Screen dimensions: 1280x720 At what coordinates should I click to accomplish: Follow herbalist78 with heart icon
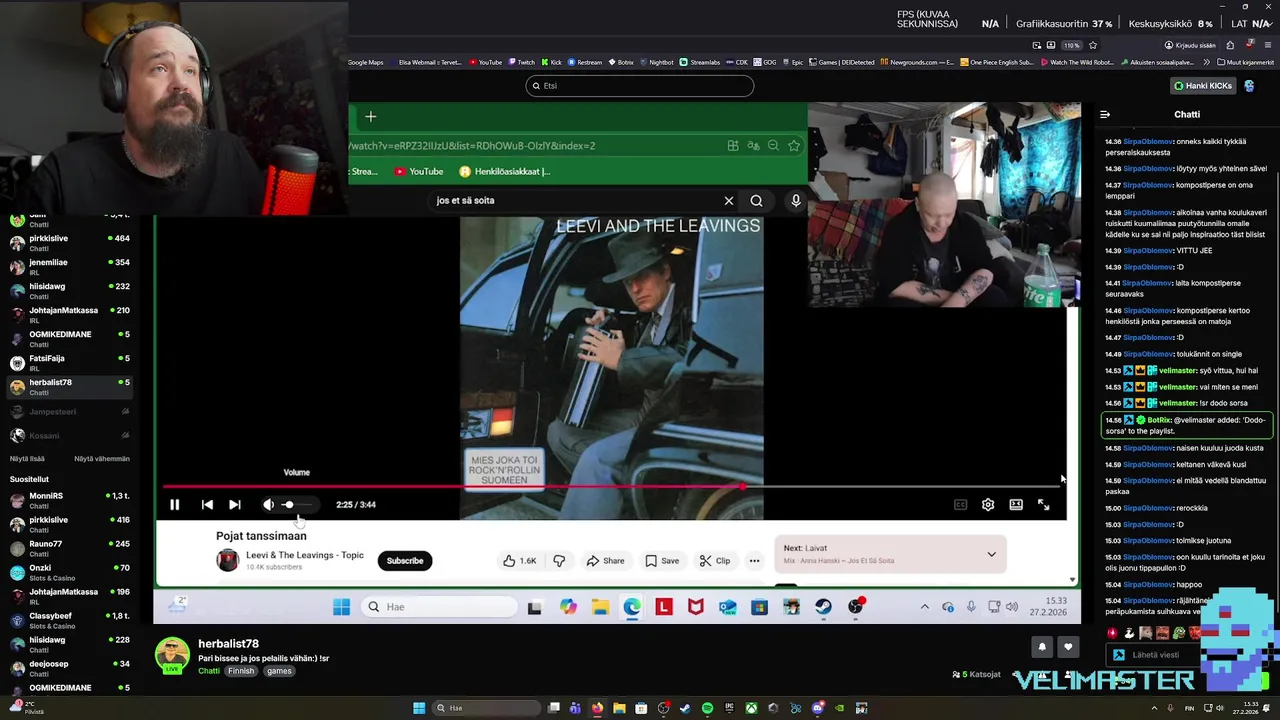tap(1068, 647)
